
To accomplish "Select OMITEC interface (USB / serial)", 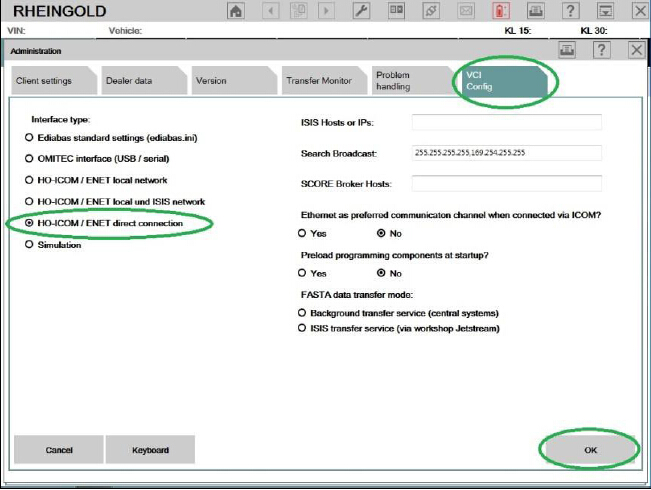I will [29, 158].
